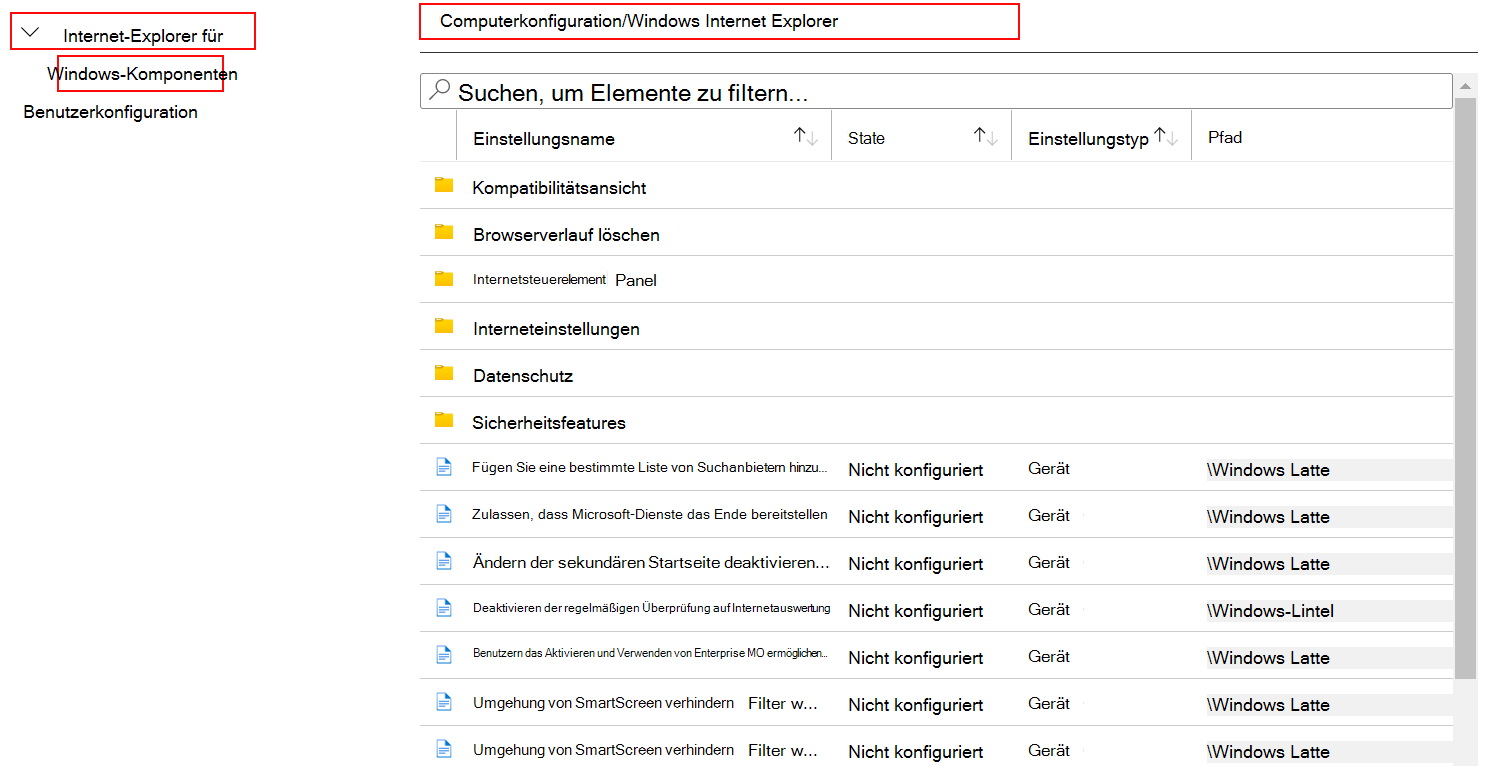Click document icon for Enterprise MO setting
1485x766 pixels.
pyautogui.click(x=444, y=655)
